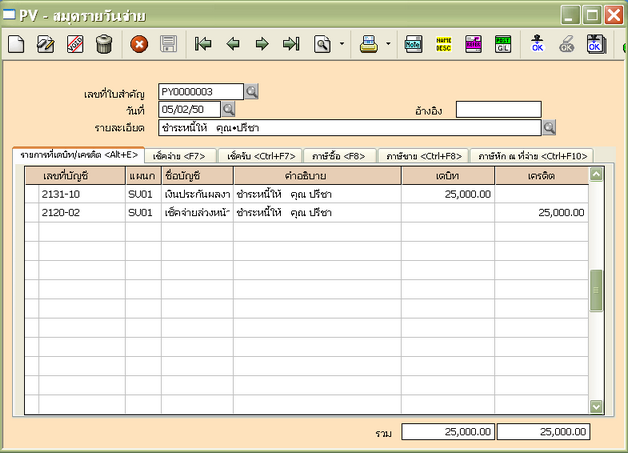Image resolution: width=628 pixels, height=453 pixels.
Task: Go to next record green arrow
Action: tap(262, 44)
